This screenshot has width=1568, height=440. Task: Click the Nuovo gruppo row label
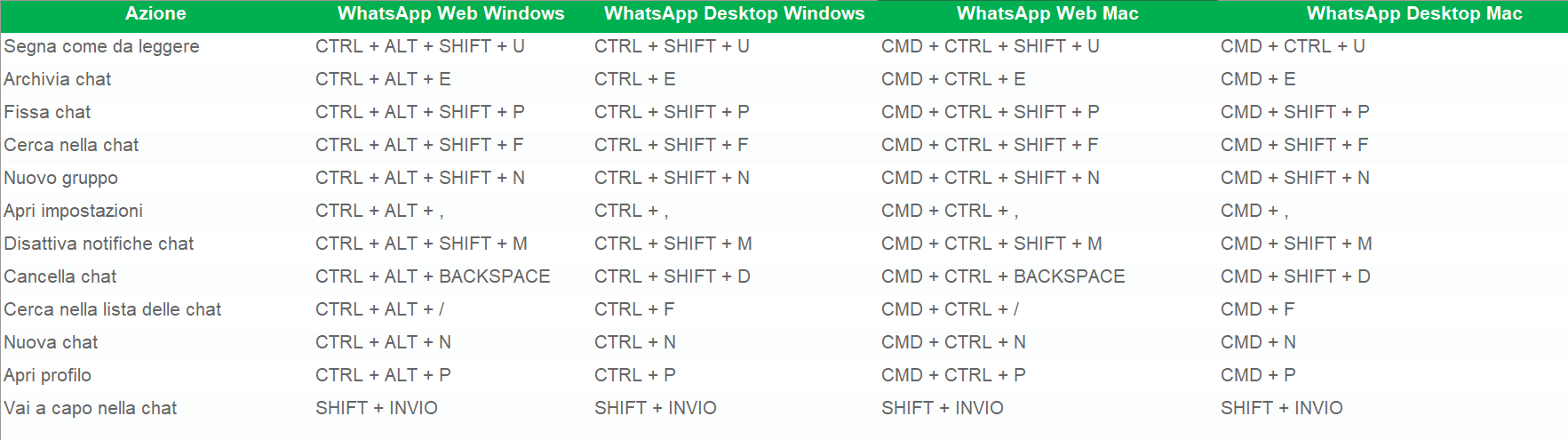pyautogui.click(x=60, y=178)
